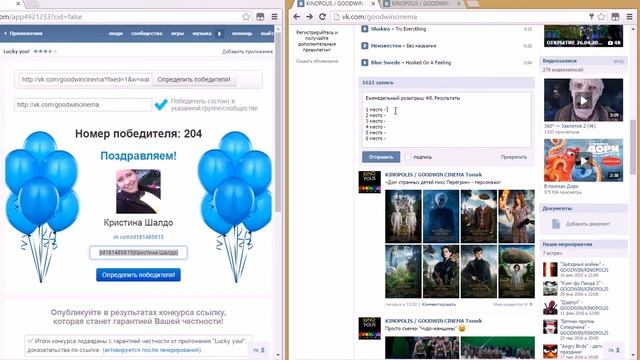Click the post URL input field
The image size is (640, 360).
pos(85,80)
